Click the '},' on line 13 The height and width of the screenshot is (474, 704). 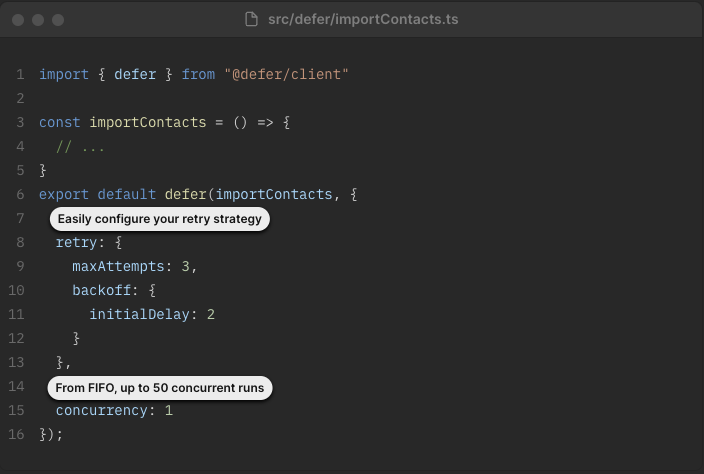click(63, 362)
